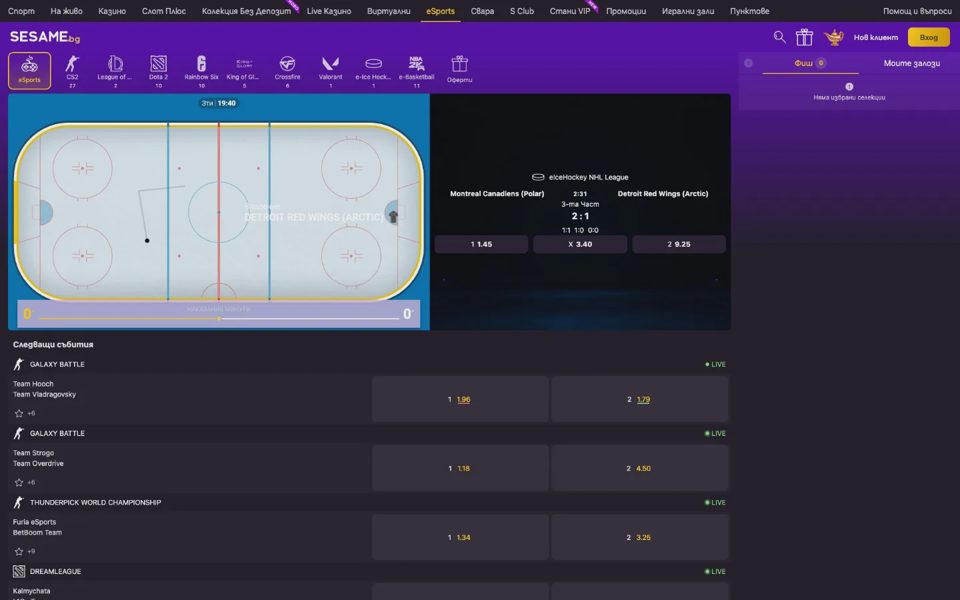Screen dimensions: 960x600
Task: Favorite the Team Hooch match with the star
Action: click(x=19, y=413)
